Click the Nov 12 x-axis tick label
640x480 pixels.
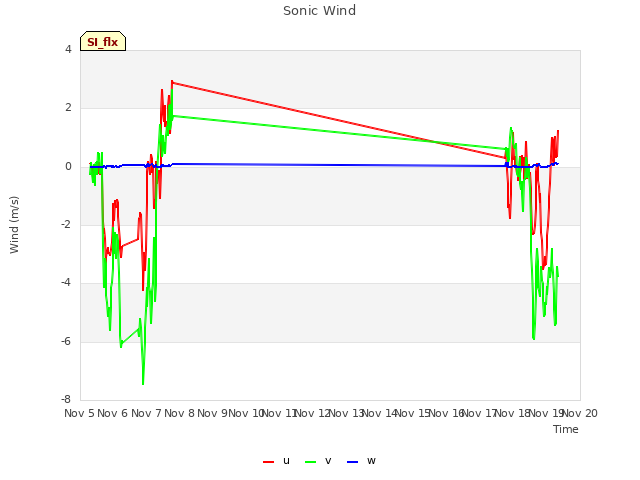point(312,413)
